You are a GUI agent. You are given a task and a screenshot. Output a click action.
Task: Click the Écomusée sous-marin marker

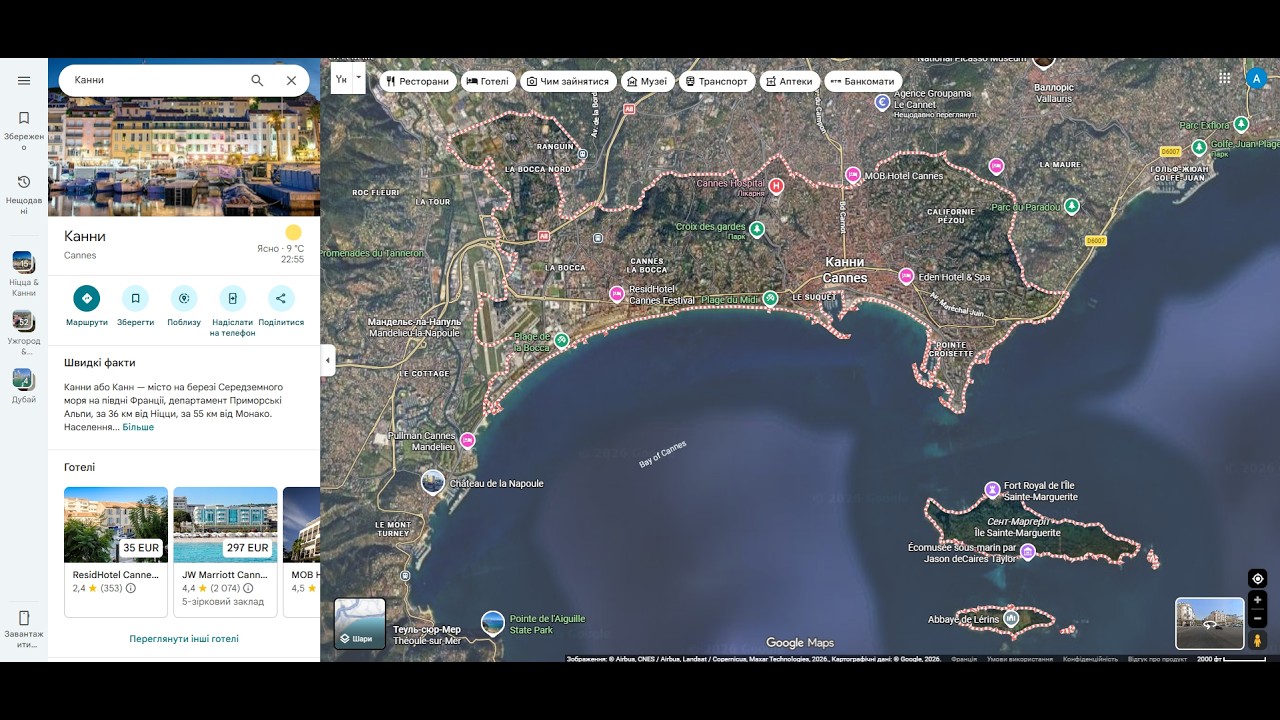(1027, 552)
